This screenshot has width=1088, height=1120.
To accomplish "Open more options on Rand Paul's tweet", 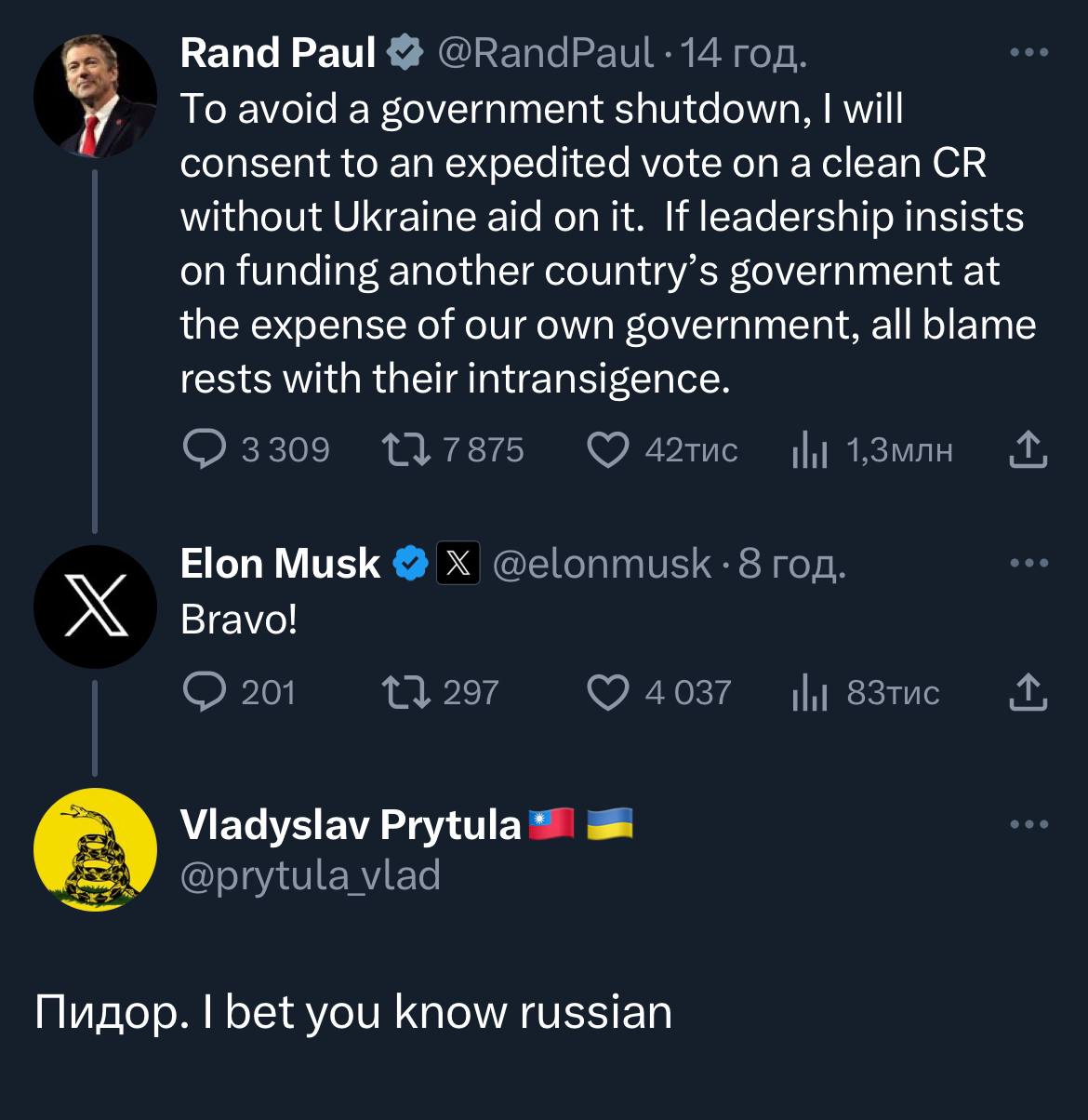I will coord(1029,53).
